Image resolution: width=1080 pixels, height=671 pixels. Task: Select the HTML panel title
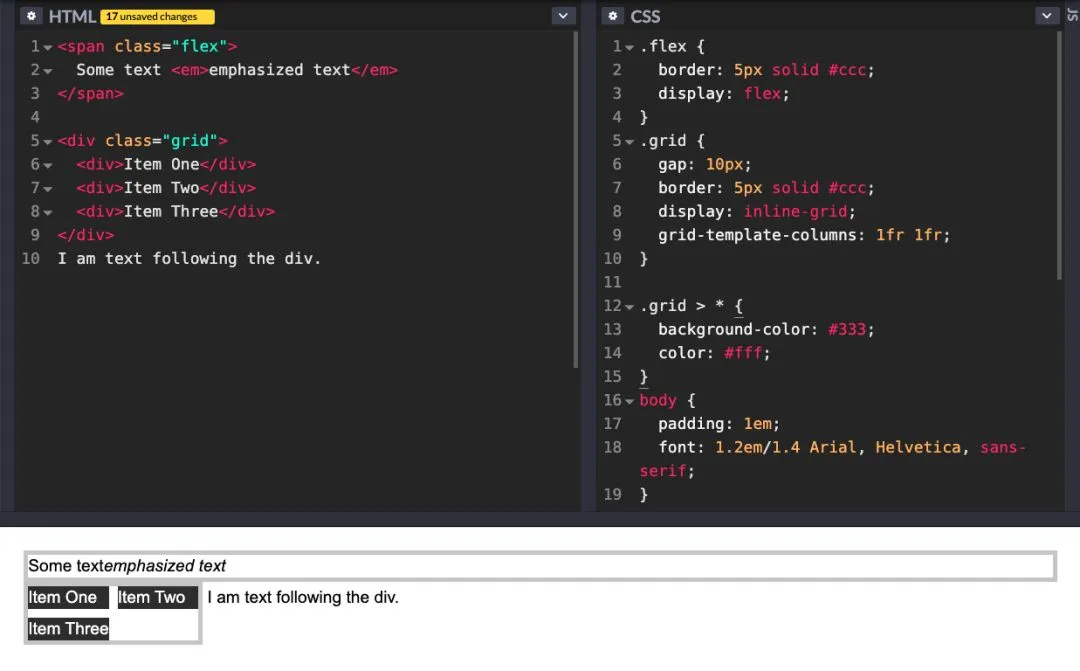click(74, 16)
